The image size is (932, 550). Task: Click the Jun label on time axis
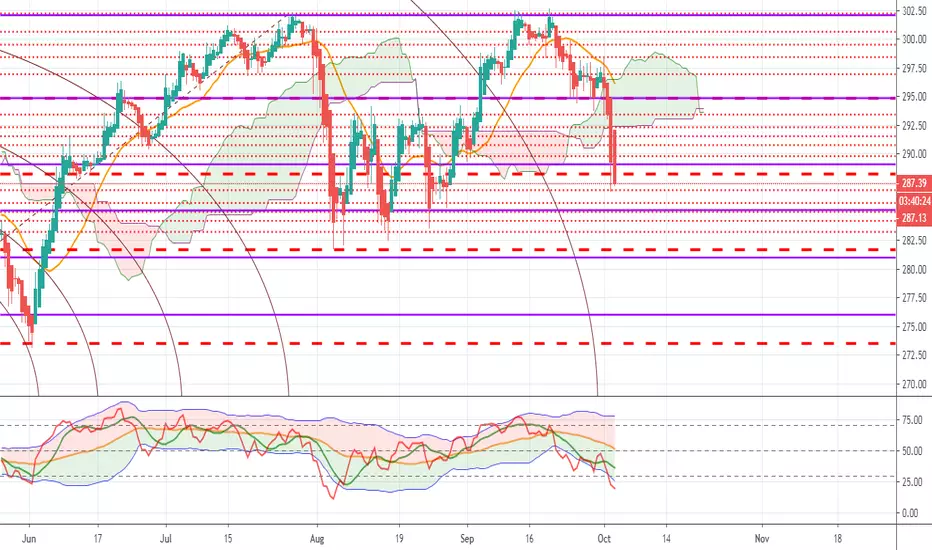29,539
